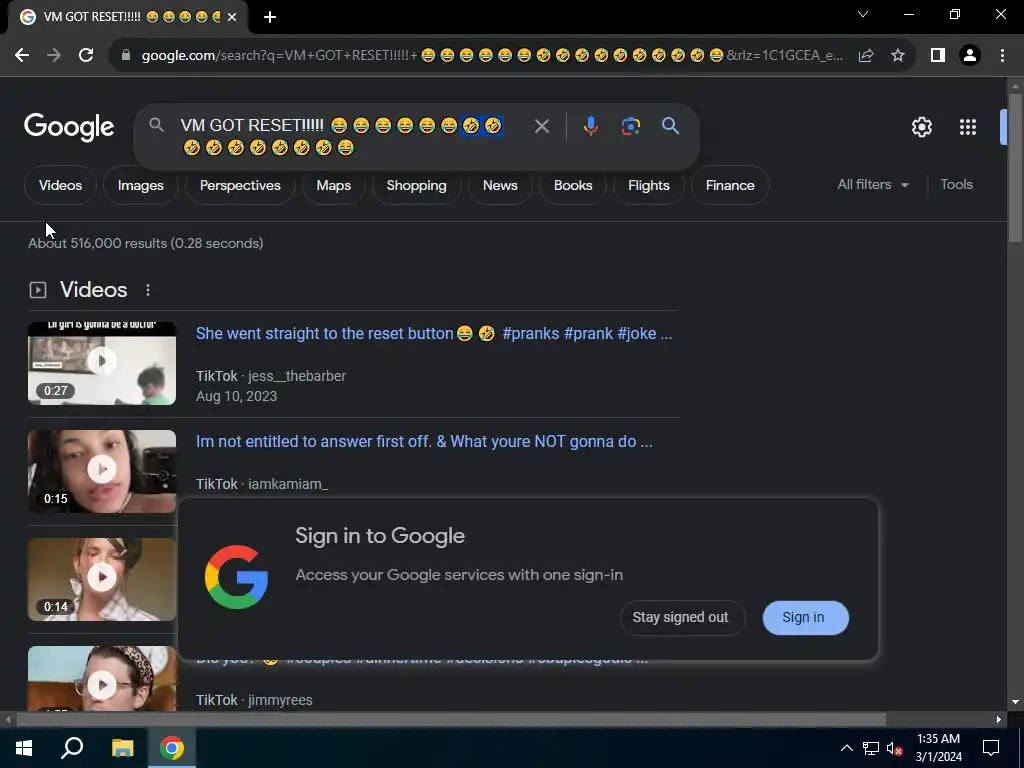Click the Sign in button

[x=805, y=618]
